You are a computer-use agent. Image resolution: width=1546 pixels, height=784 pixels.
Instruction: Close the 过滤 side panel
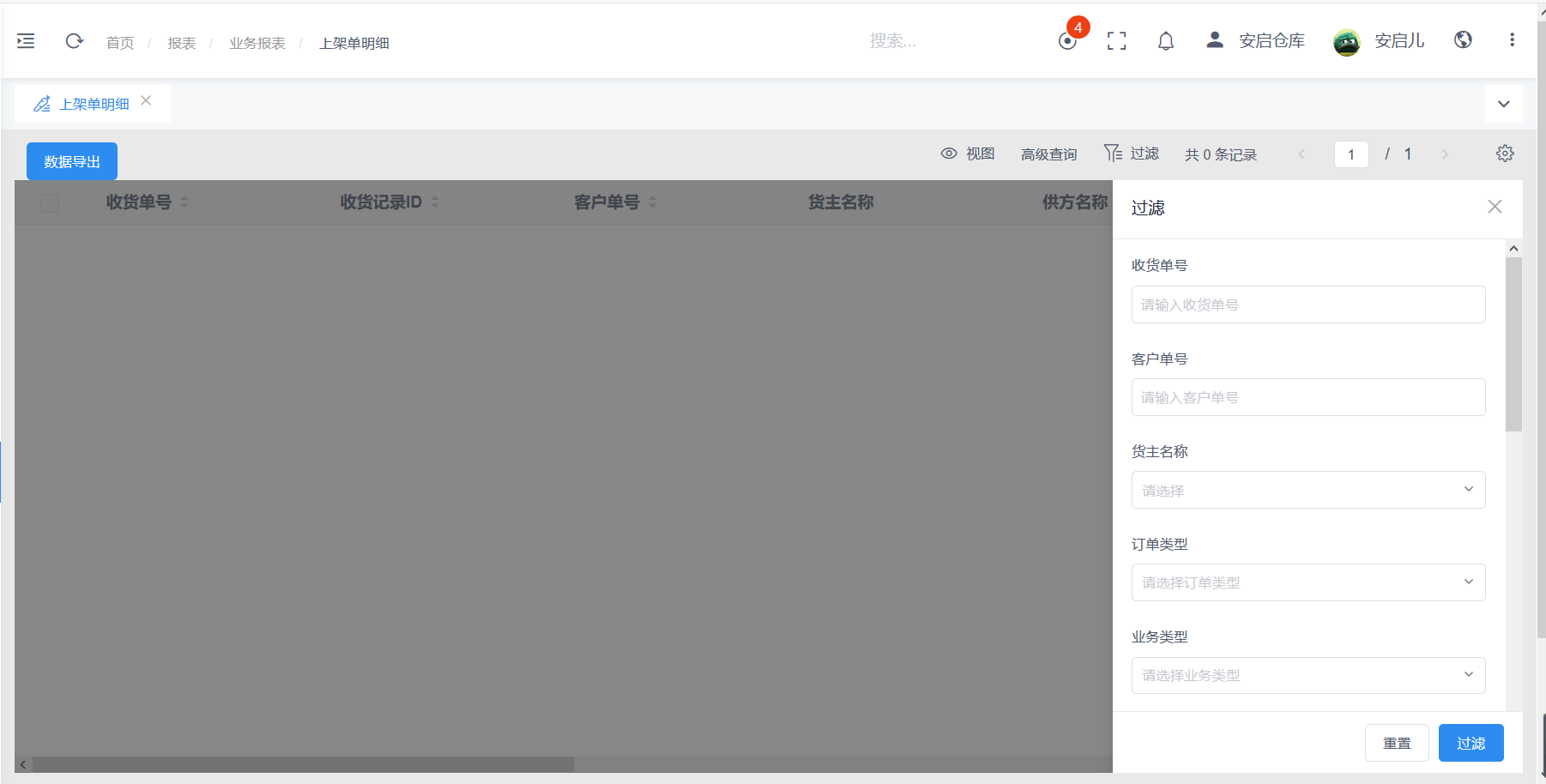click(1495, 207)
